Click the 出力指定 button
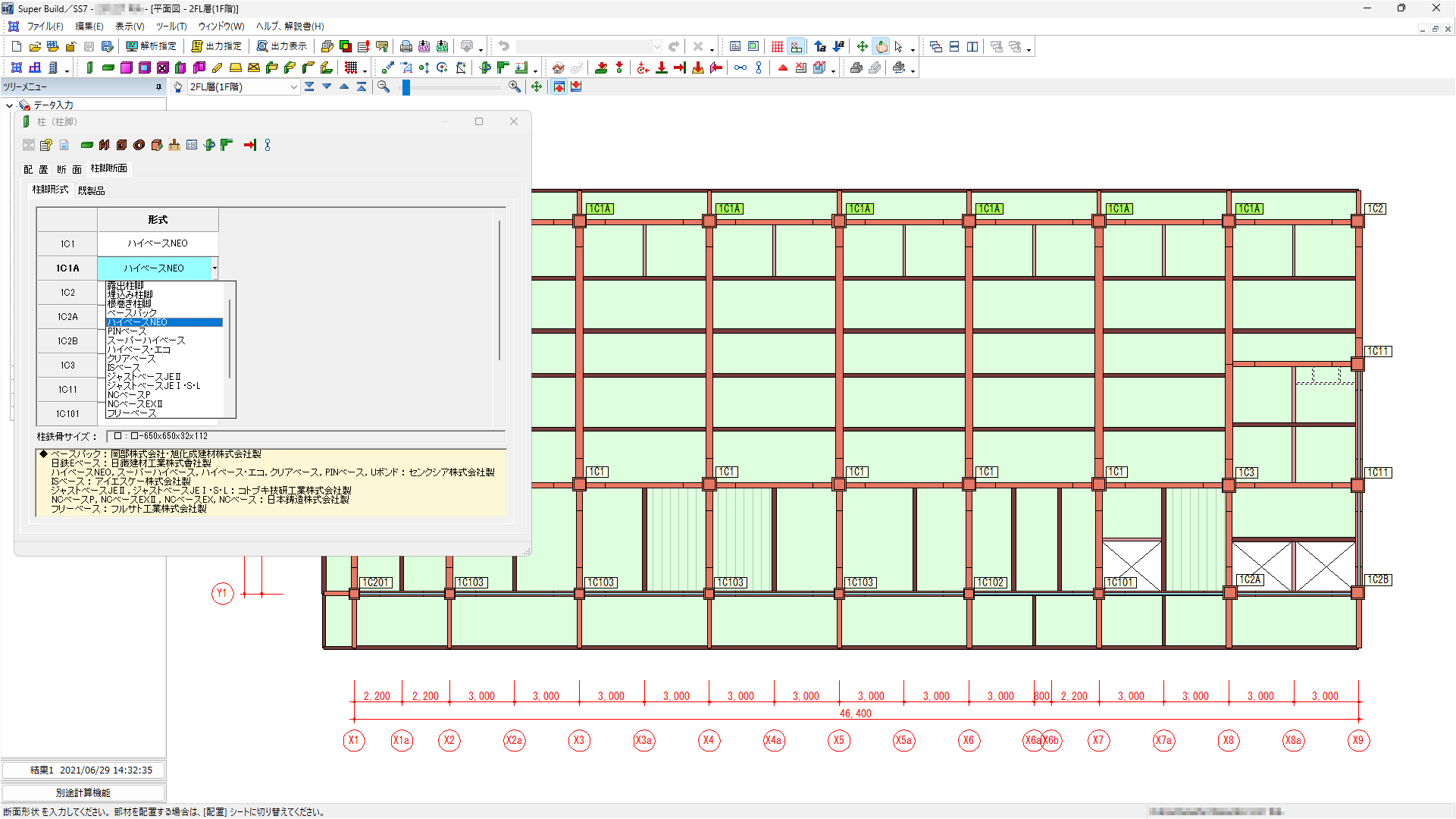This screenshot has height=819, width=1456. 217,46
